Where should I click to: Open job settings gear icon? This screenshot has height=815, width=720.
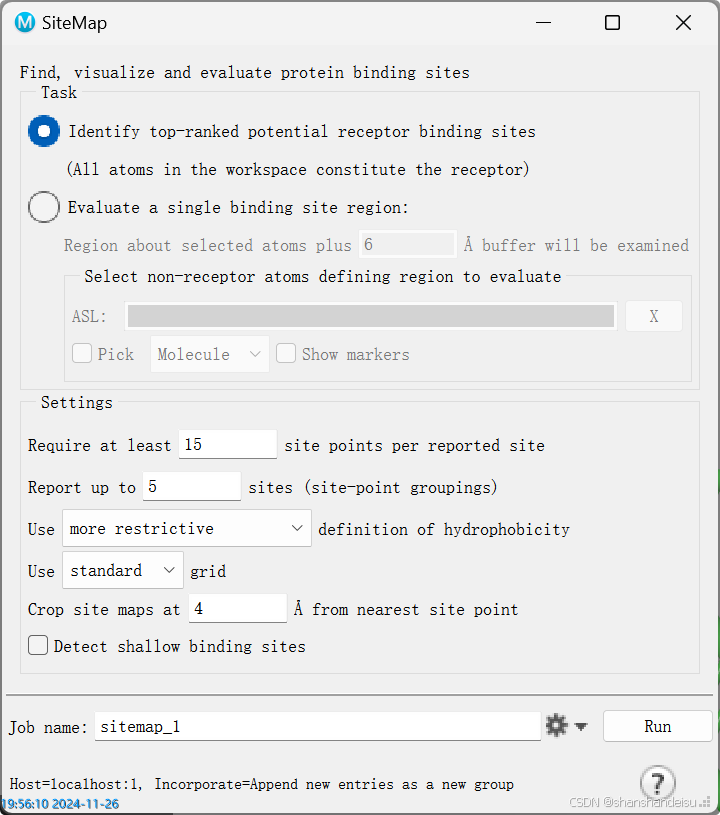(x=556, y=726)
